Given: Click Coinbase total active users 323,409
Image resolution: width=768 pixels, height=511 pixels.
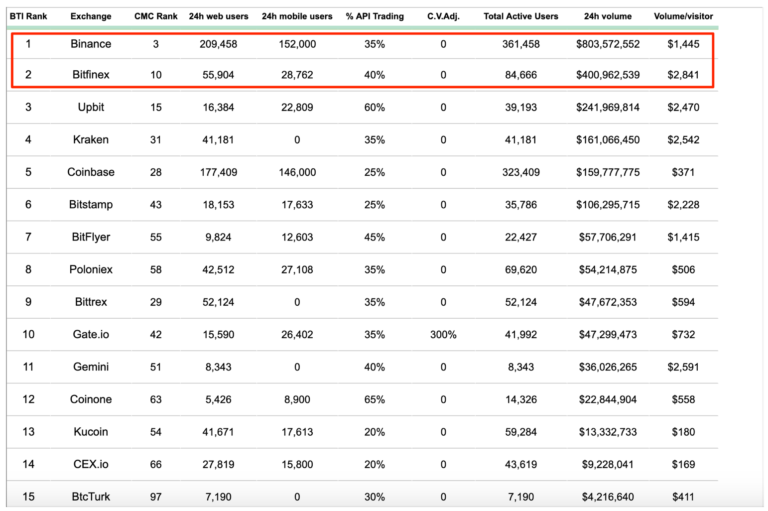Looking at the screenshot, I should (521, 172).
